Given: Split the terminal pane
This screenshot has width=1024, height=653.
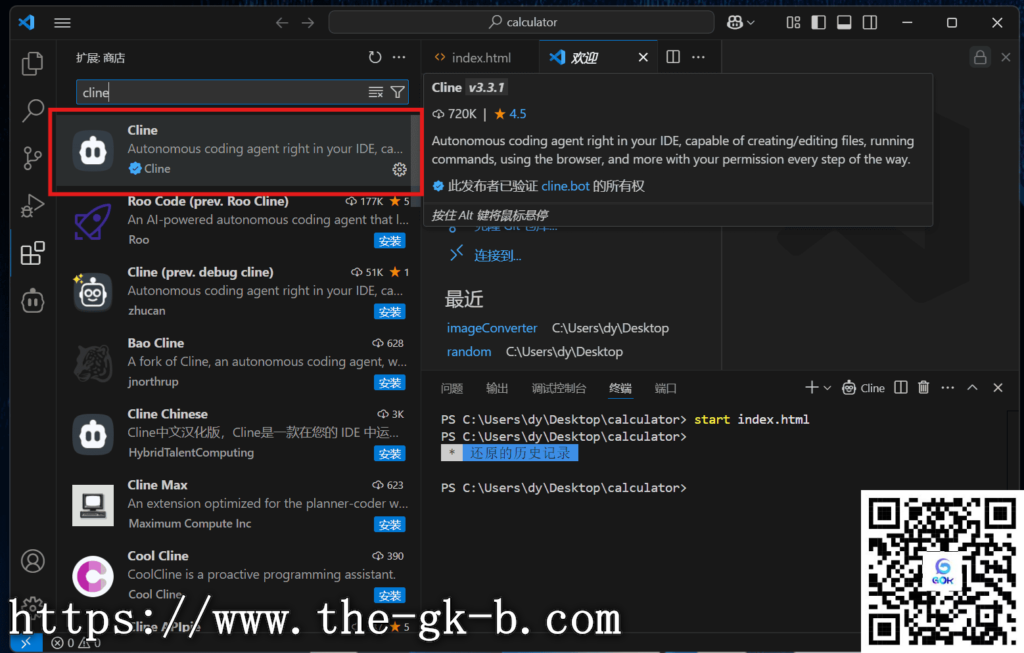Looking at the screenshot, I should [901, 388].
